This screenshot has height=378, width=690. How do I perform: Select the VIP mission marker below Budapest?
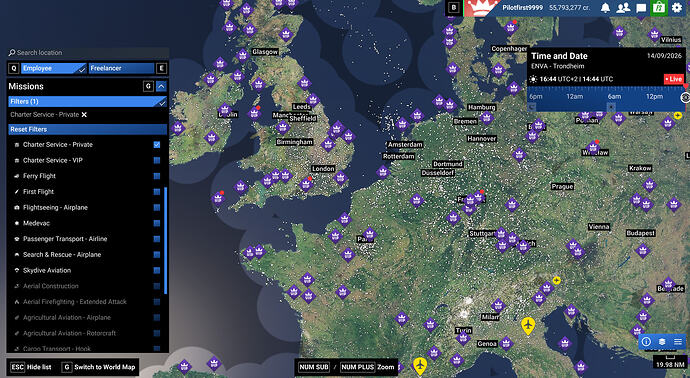642,251
